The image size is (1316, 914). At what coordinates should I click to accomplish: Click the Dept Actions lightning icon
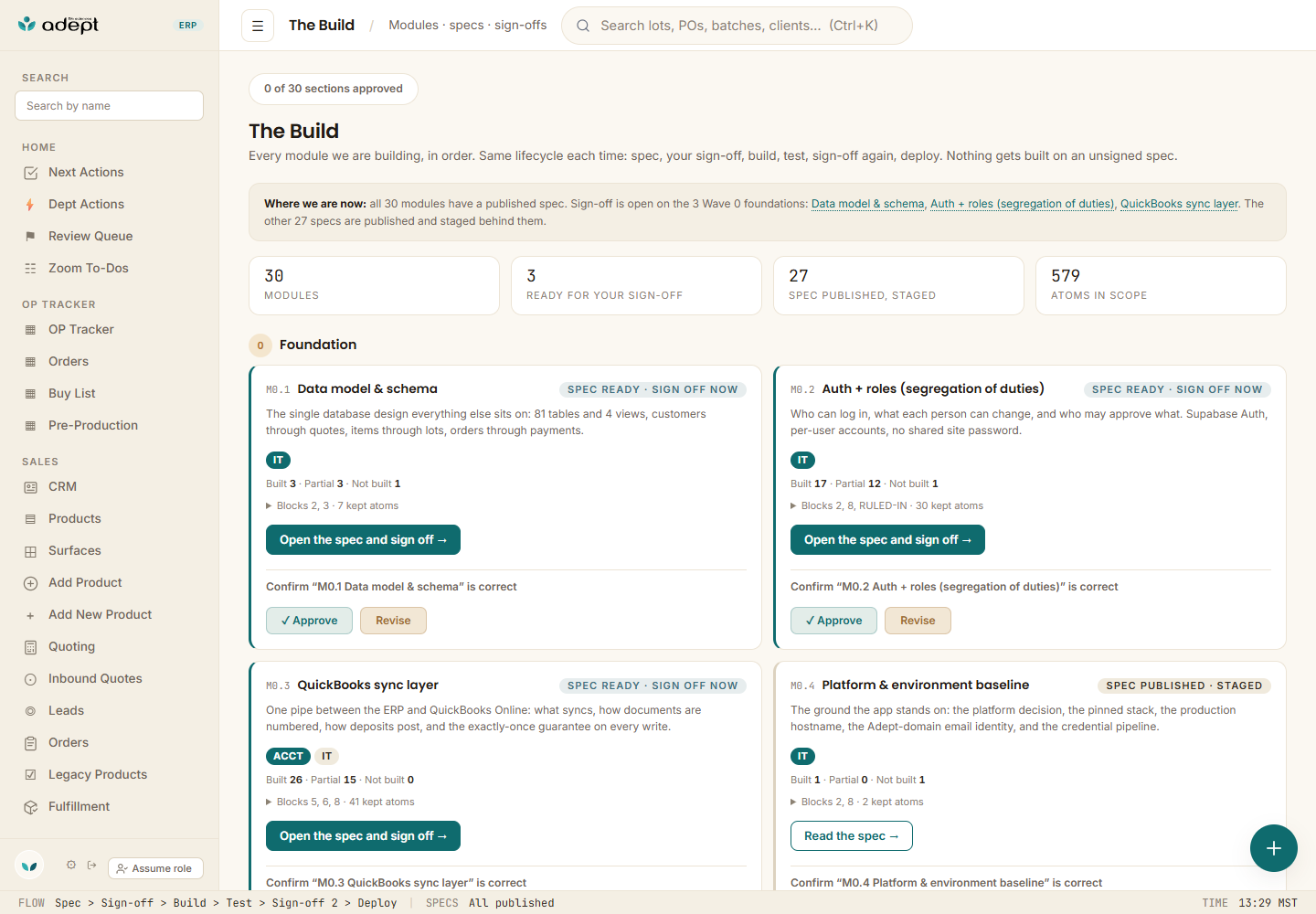point(30,205)
